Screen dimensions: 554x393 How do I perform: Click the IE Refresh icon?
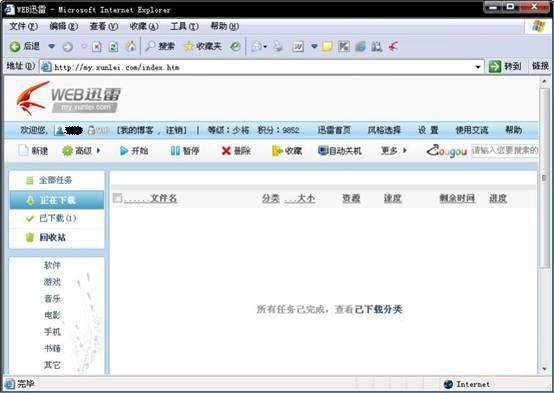pyautogui.click(x=113, y=47)
